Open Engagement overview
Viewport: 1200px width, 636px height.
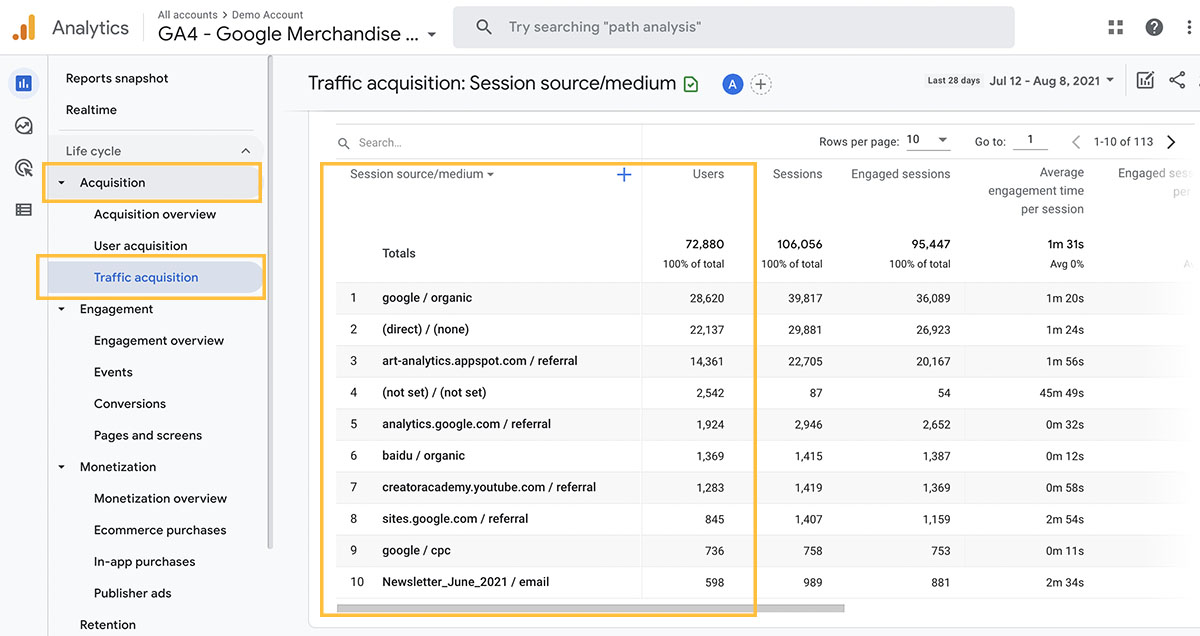coord(159,341)
